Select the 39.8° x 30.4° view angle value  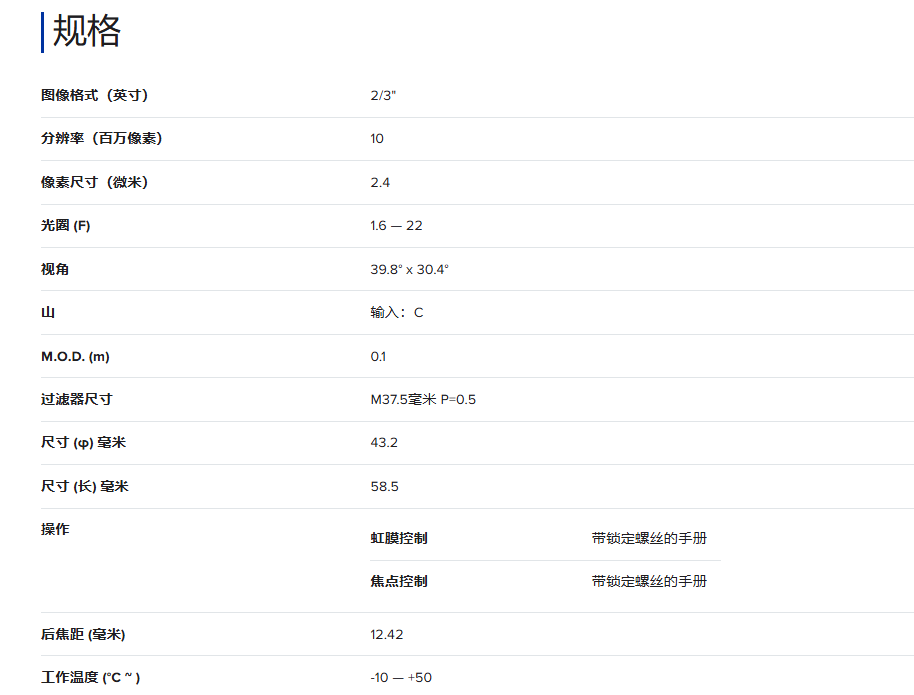click(x=409, y=269)
